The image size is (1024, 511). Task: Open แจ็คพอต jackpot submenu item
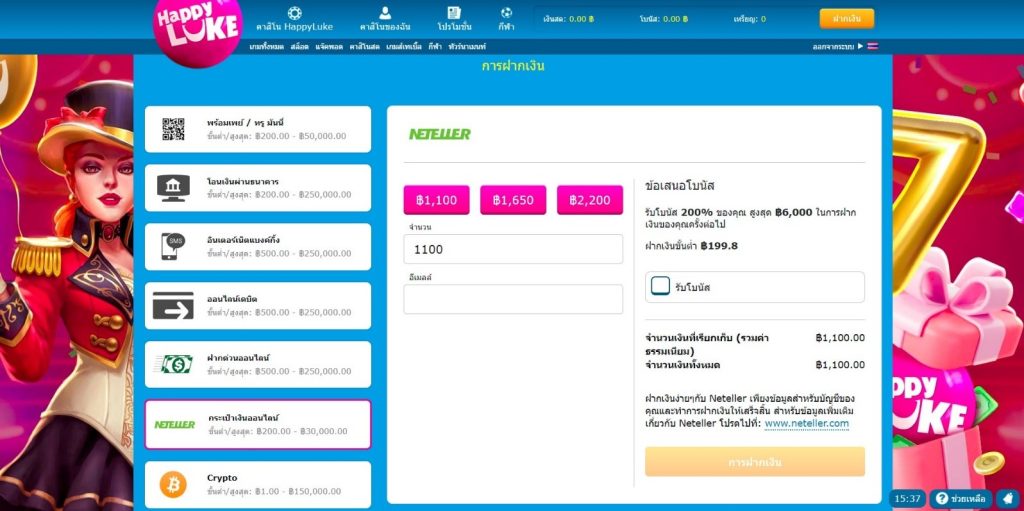[x=328, y=47]
